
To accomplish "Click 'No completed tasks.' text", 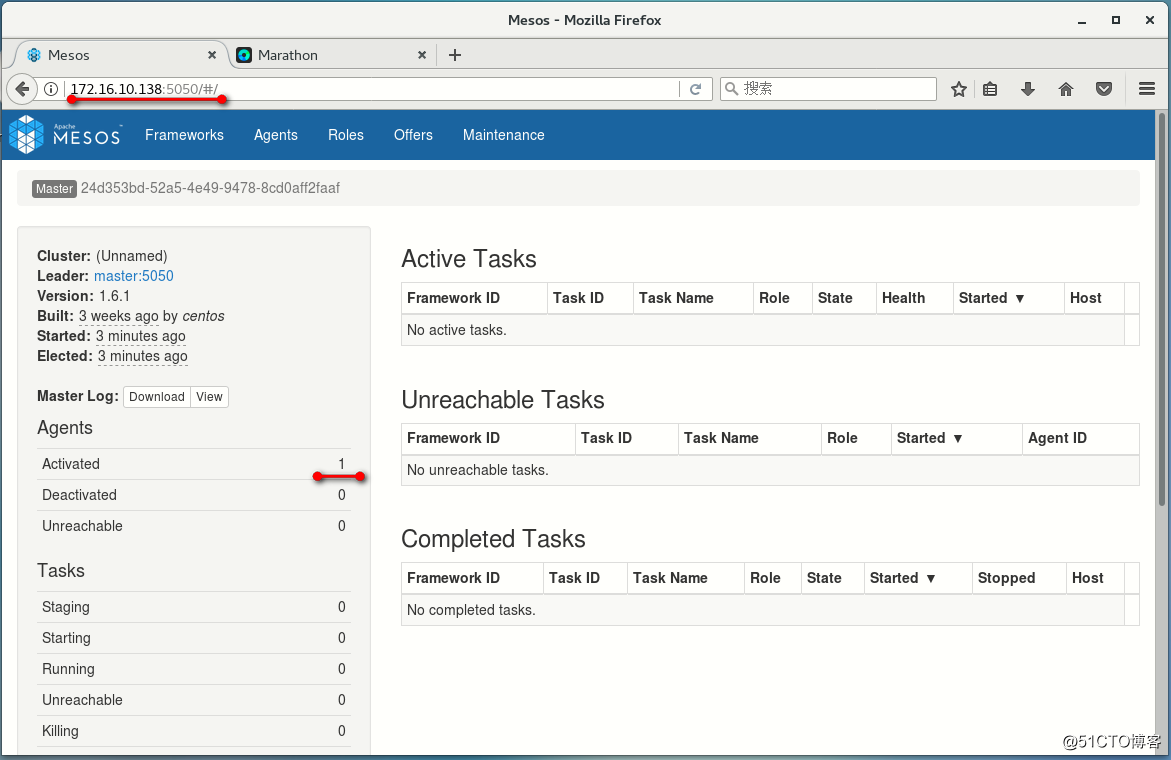I will [471, 610].
